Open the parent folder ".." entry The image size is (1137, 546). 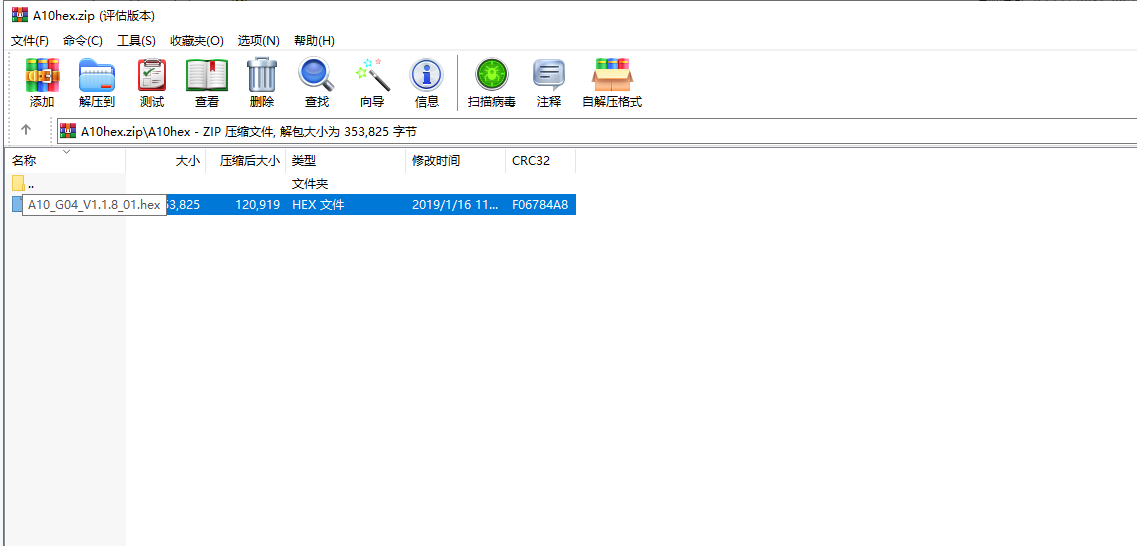(30, 183)
